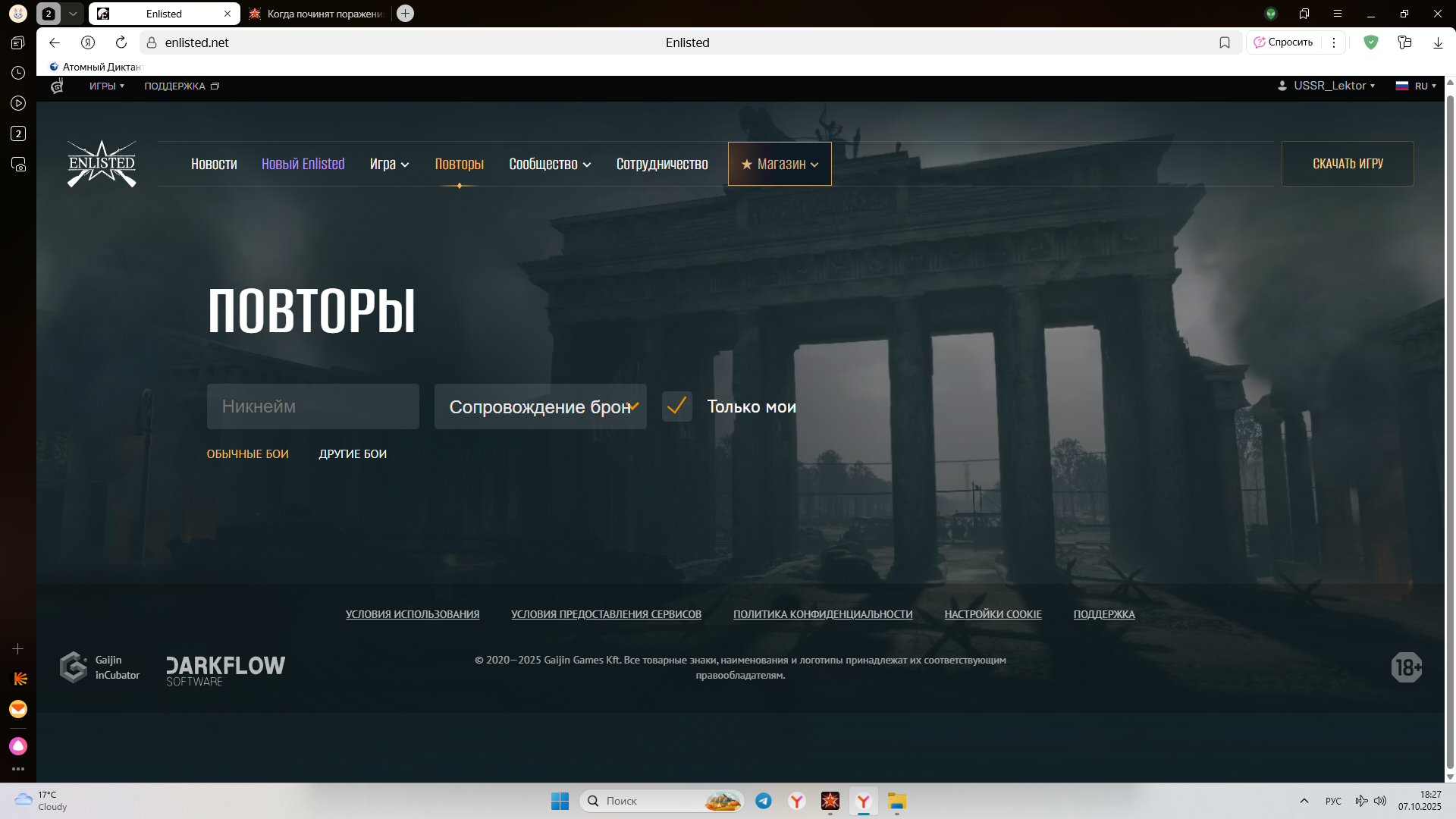
Task: Uncheck the 'Только мои' checkbox
Action: tap(676, 406)
